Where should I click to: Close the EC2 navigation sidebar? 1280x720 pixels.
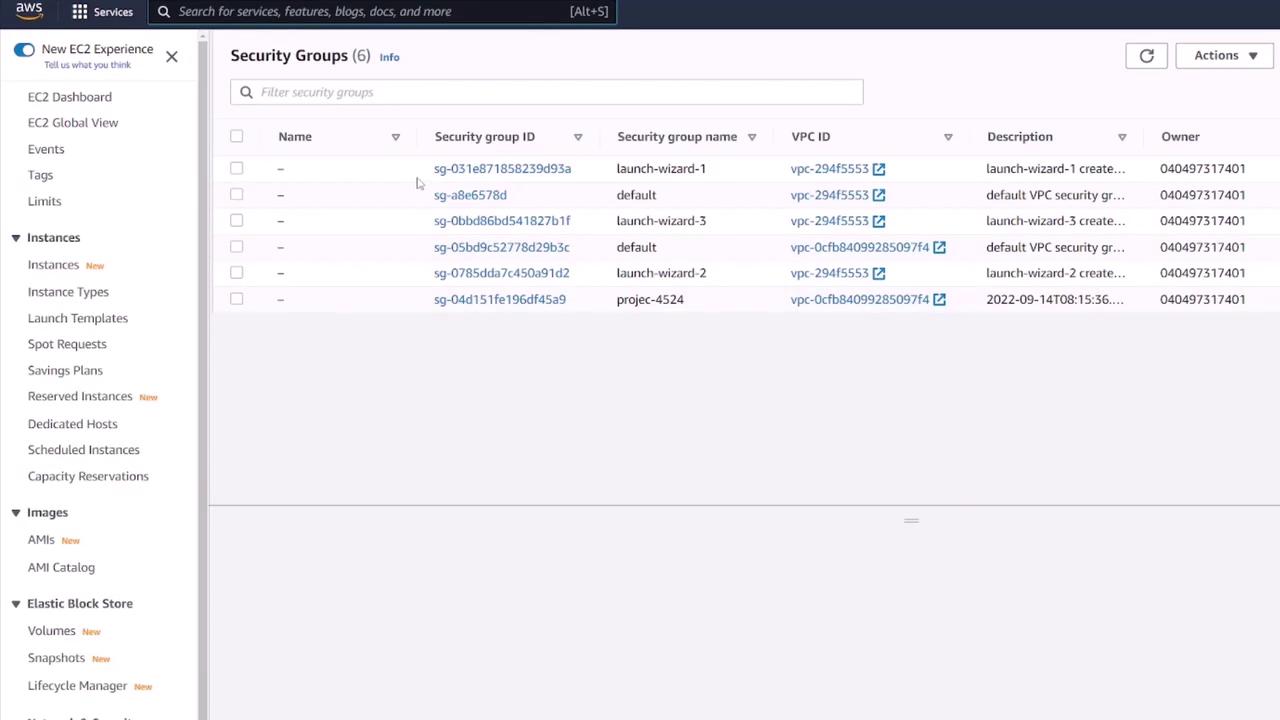(172, 57)
